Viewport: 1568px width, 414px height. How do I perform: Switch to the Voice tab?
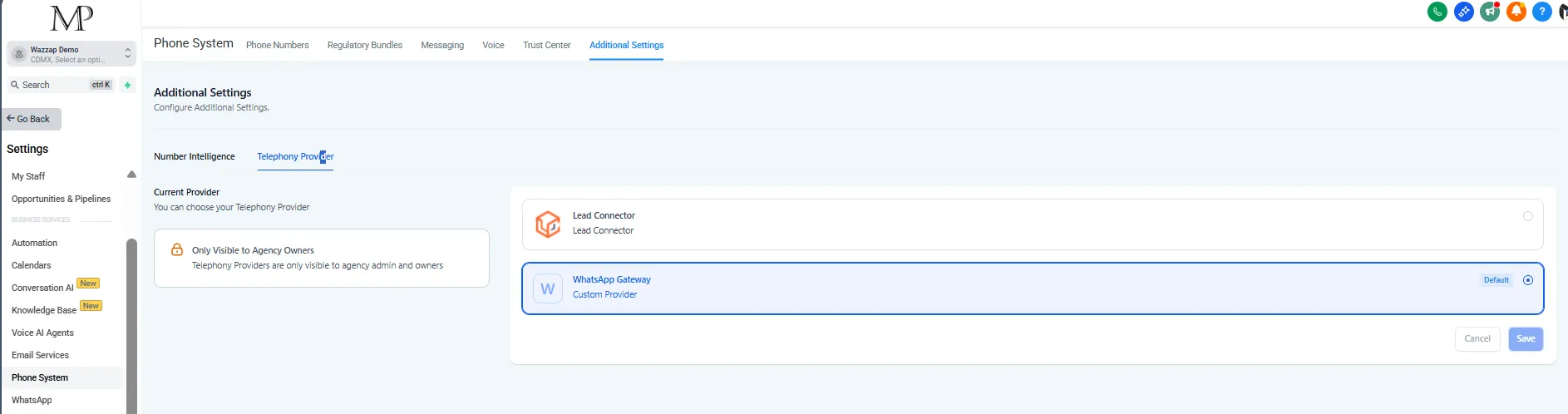coord(493,45)
